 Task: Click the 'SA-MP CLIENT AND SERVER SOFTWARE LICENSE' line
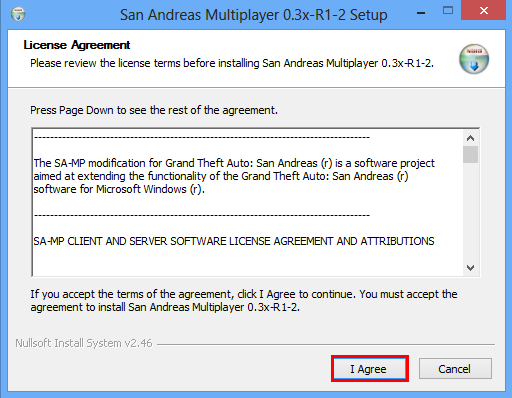(x=234, y=241)
